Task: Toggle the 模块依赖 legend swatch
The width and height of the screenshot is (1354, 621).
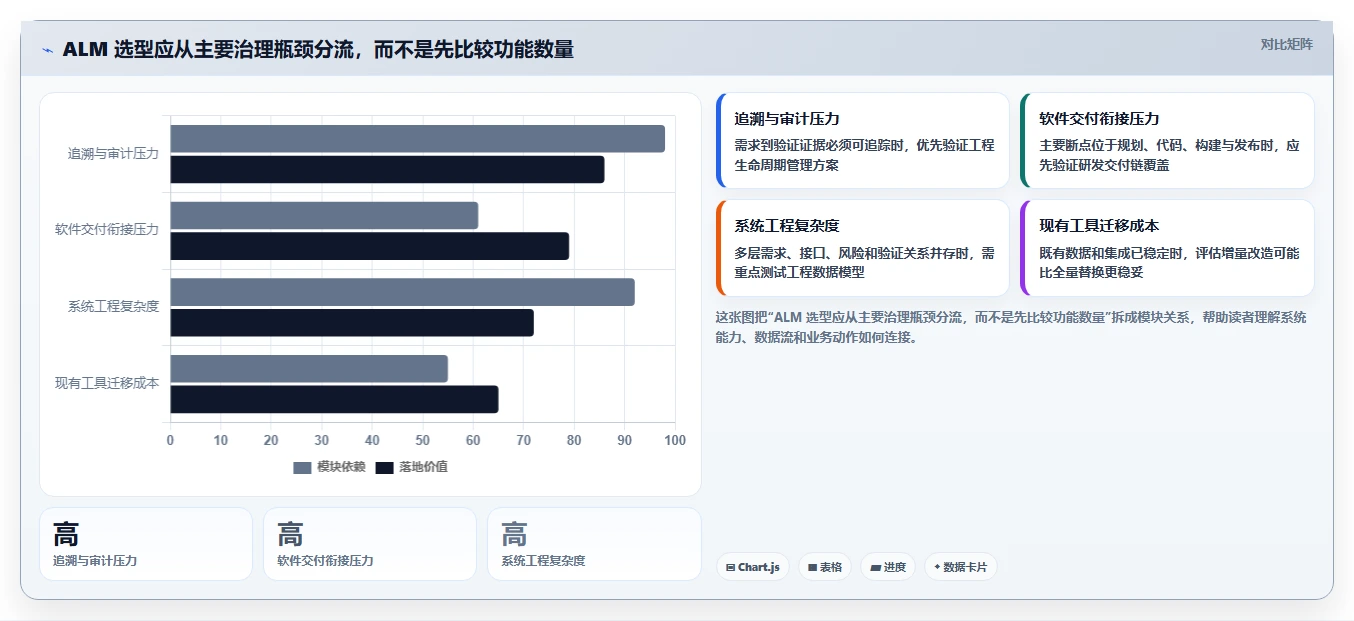Action: [303, 468]
